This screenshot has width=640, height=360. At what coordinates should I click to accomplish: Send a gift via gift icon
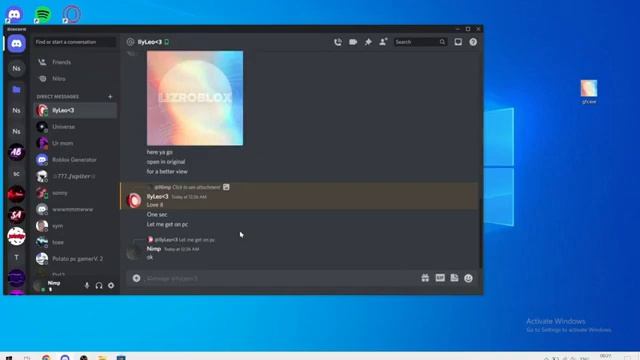(425, 278)
